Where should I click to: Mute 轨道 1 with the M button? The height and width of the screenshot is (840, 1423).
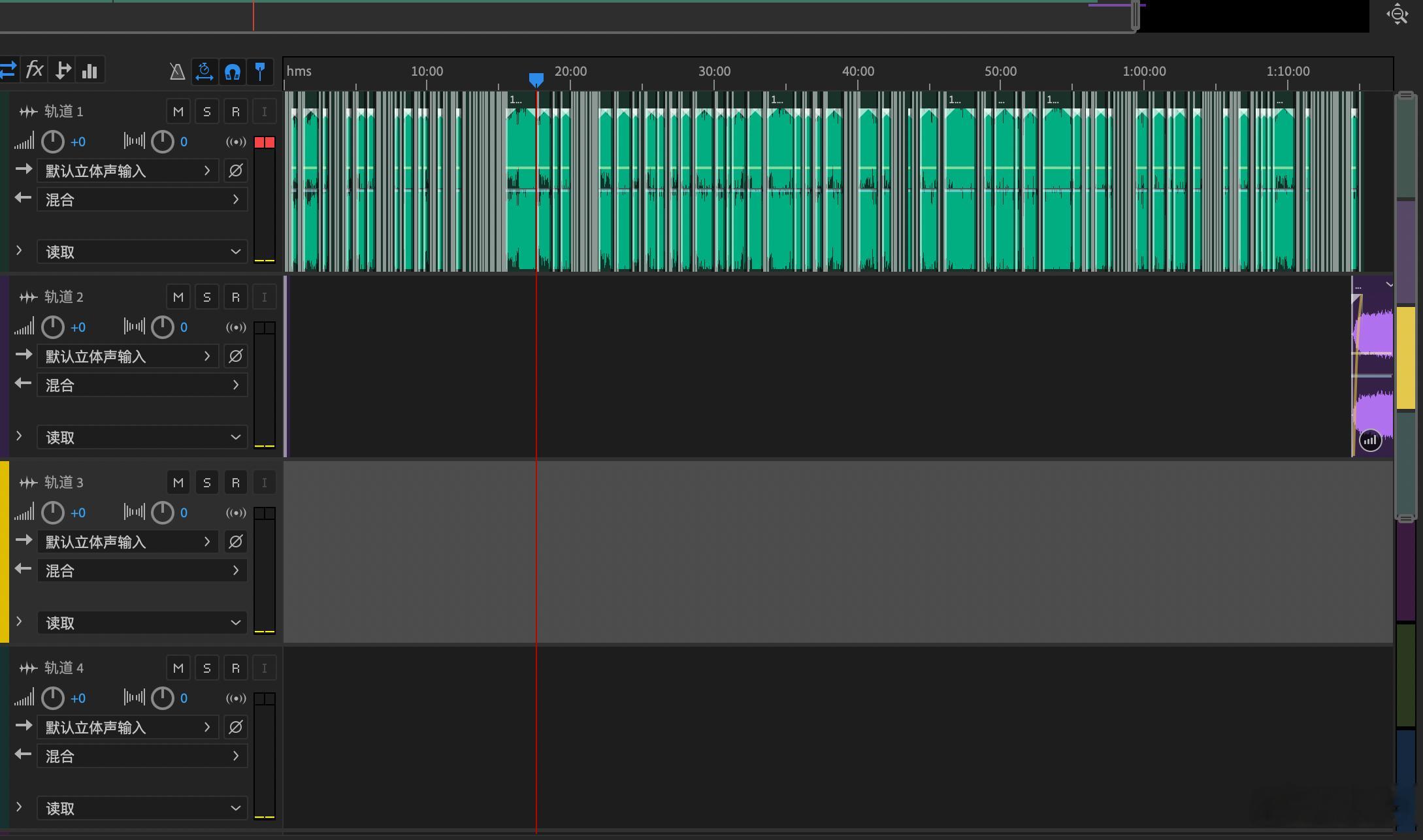[x=178, y=112]
